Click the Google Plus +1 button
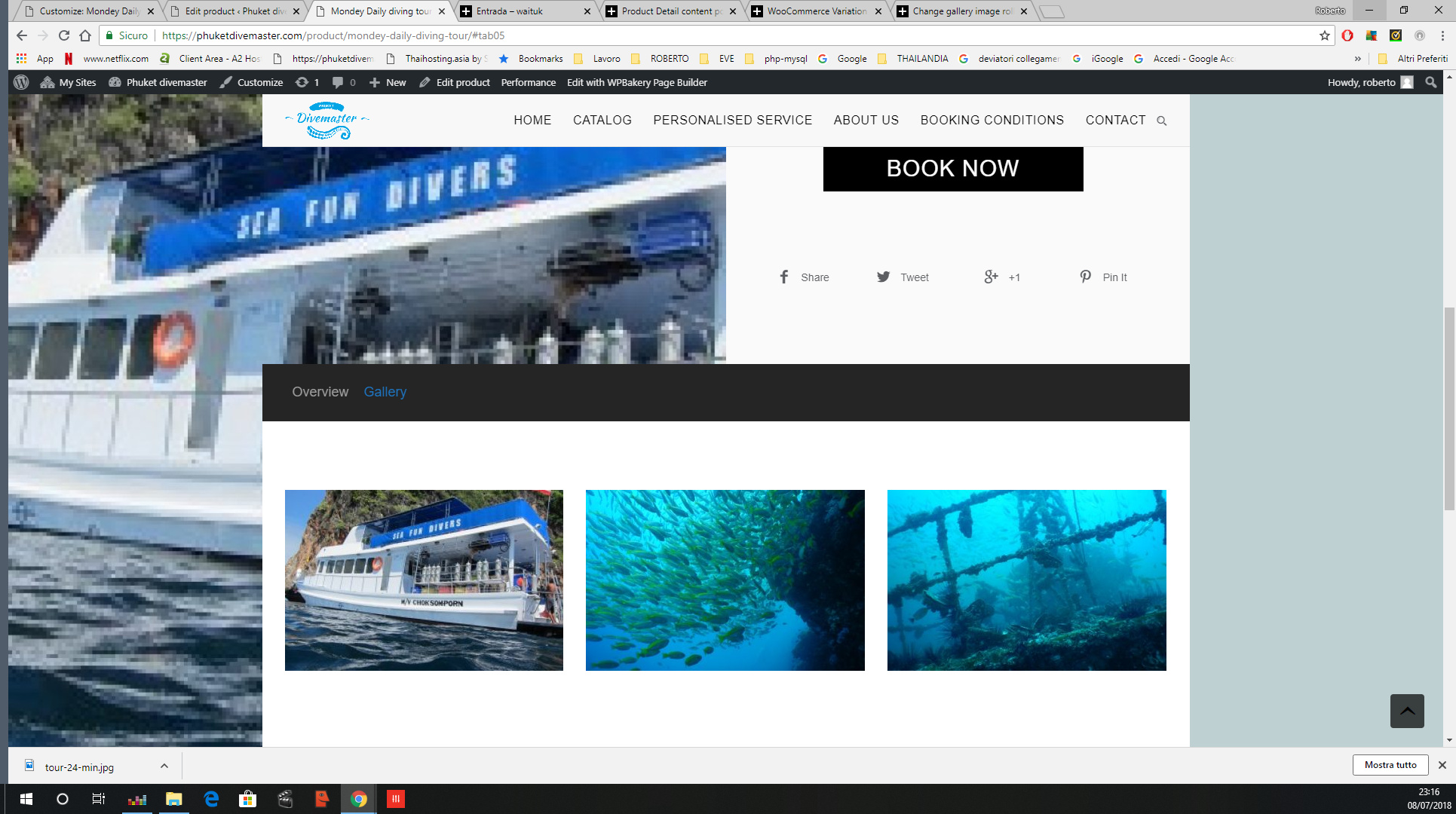 click(x=1002, y=277)
